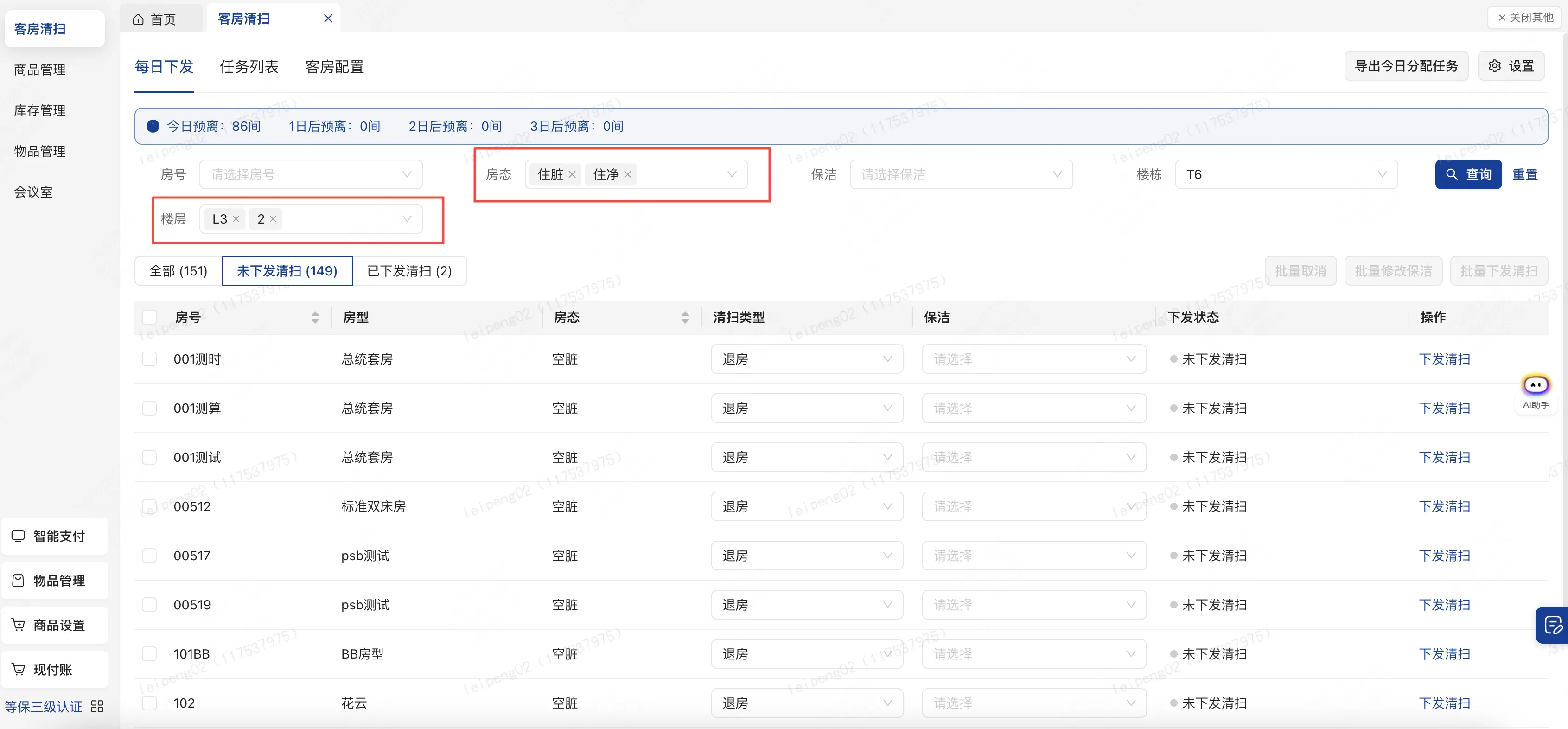Click the 智能支付 icon in sidebar

18,536
